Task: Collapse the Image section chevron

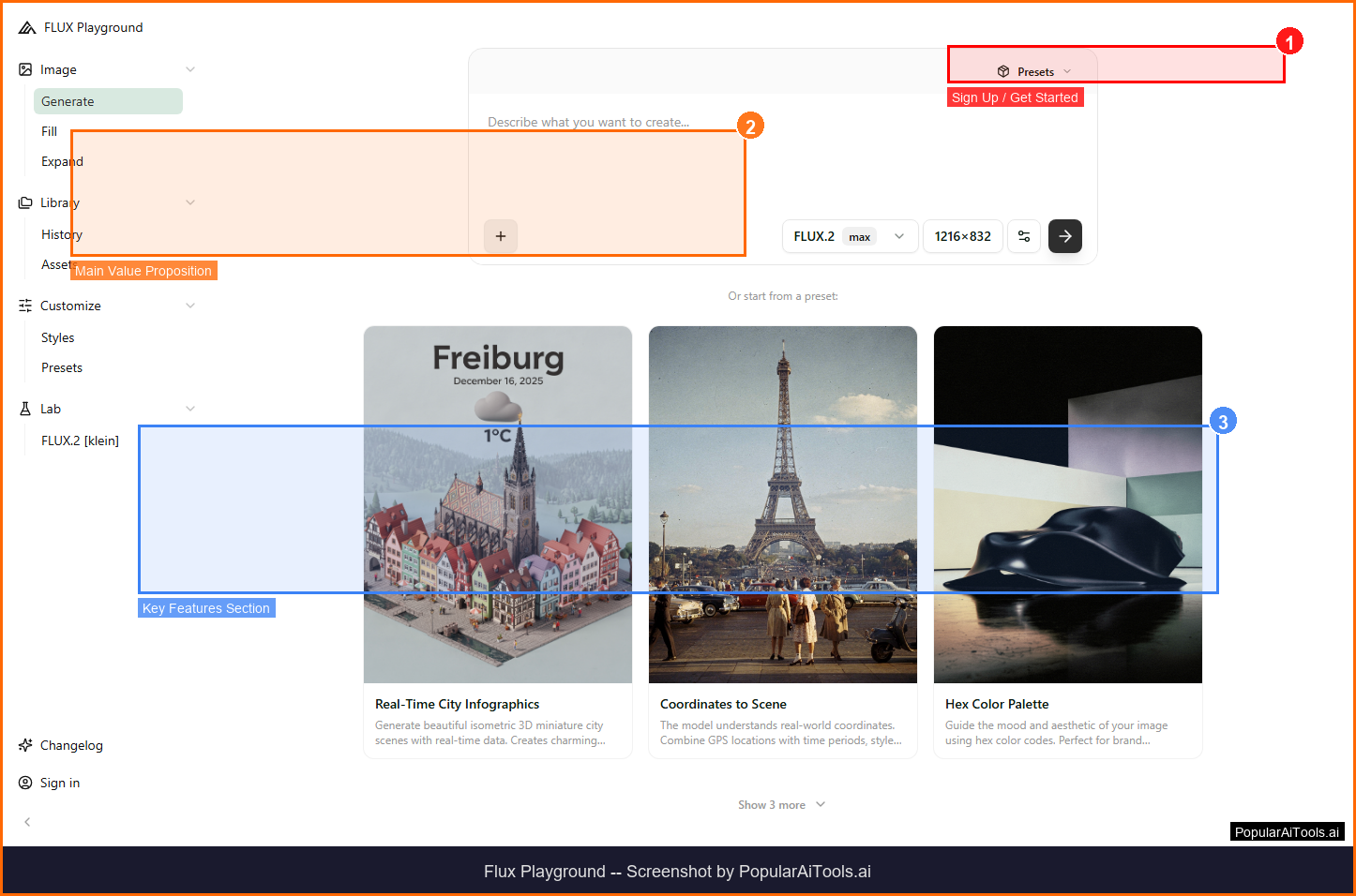Action: coord(190,69)
